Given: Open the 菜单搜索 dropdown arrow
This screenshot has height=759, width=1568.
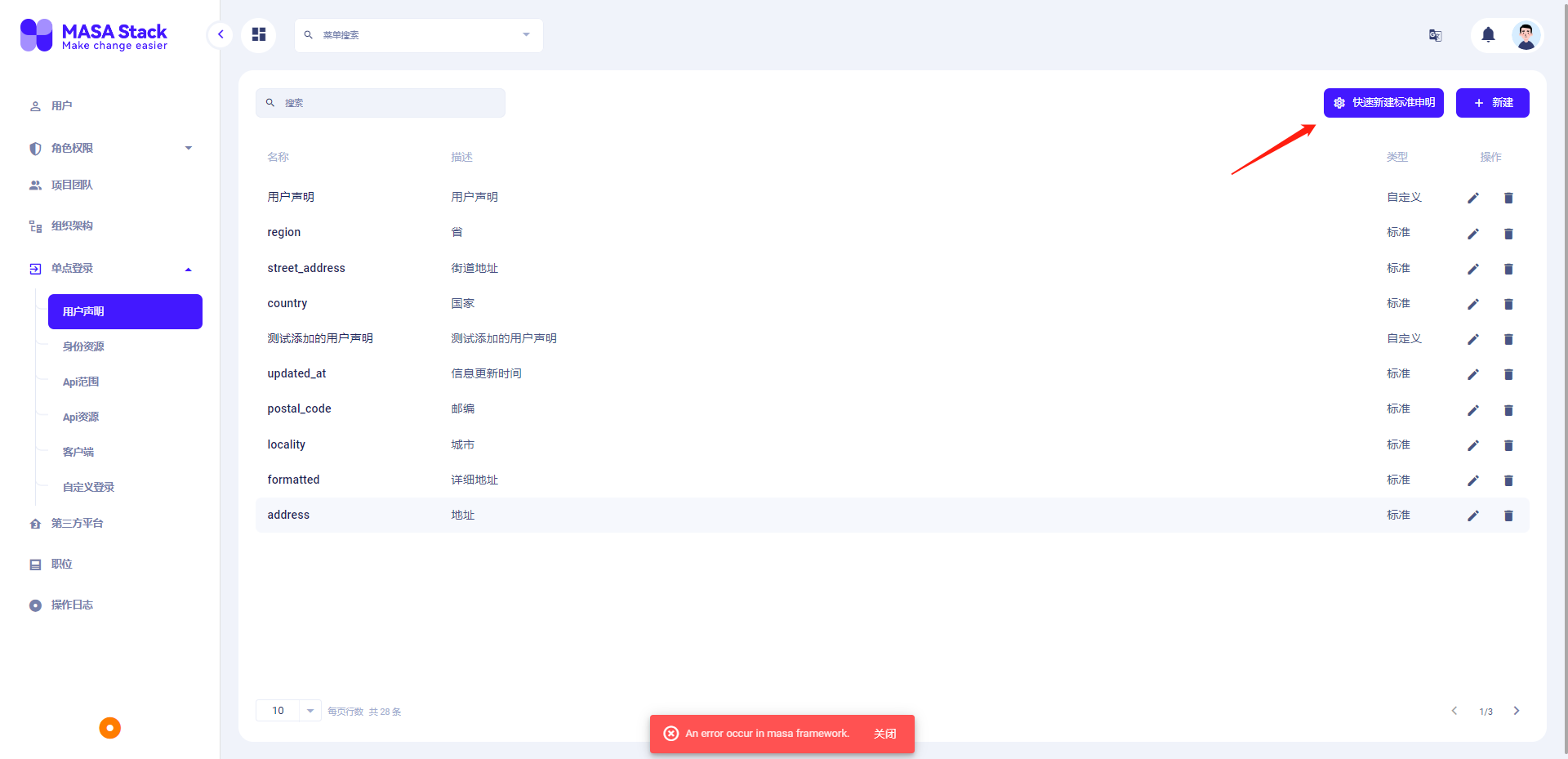Looking at the screenshot, I should click(x=524, y=35).
